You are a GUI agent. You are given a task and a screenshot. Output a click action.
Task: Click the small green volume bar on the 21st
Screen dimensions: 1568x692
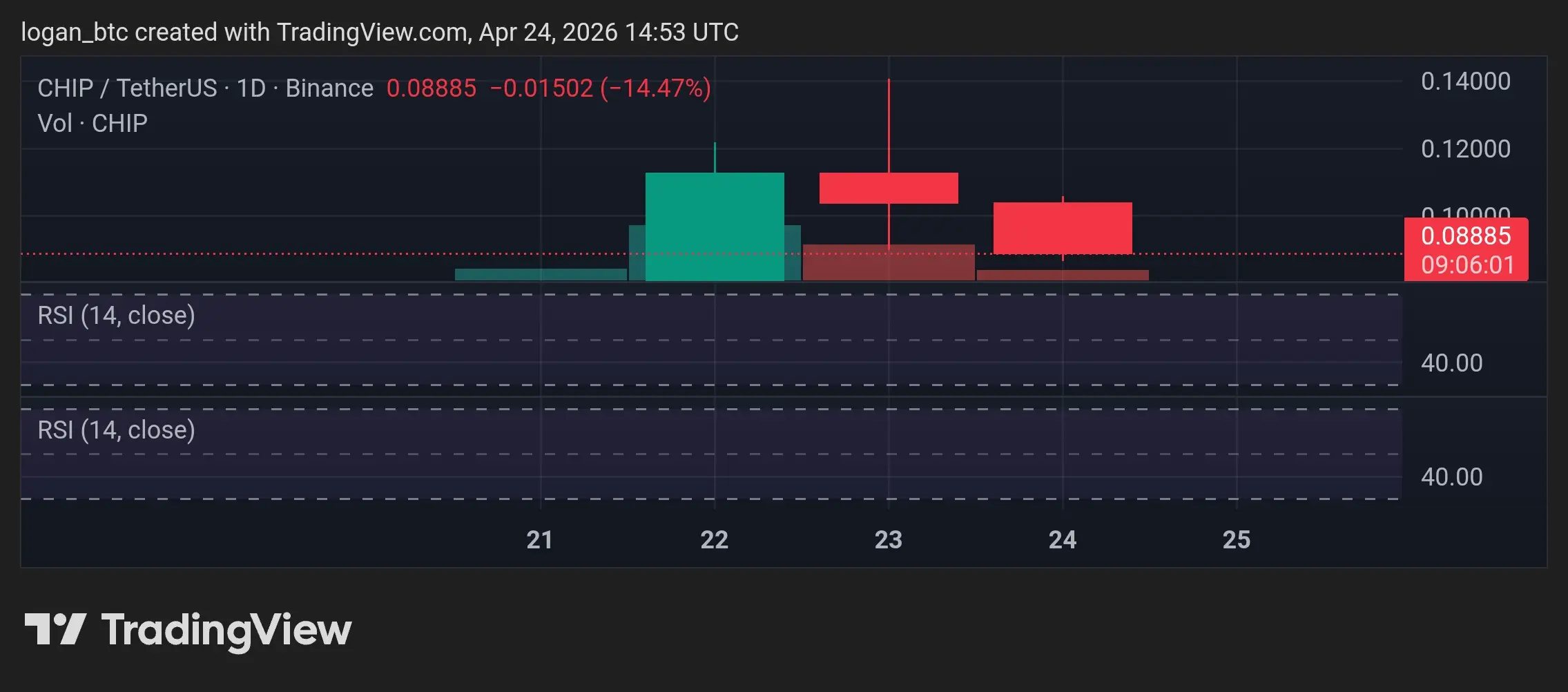point(541,274)
